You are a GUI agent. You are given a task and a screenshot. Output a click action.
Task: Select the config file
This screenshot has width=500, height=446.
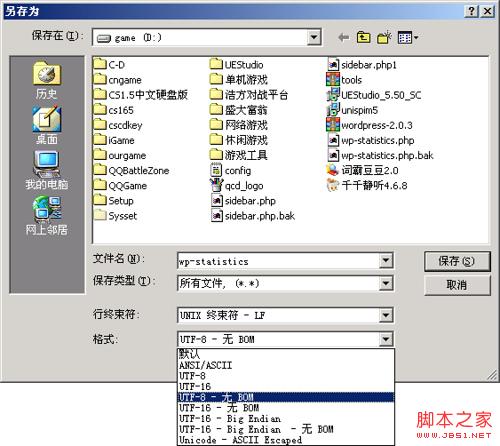[x=230, y=171]
